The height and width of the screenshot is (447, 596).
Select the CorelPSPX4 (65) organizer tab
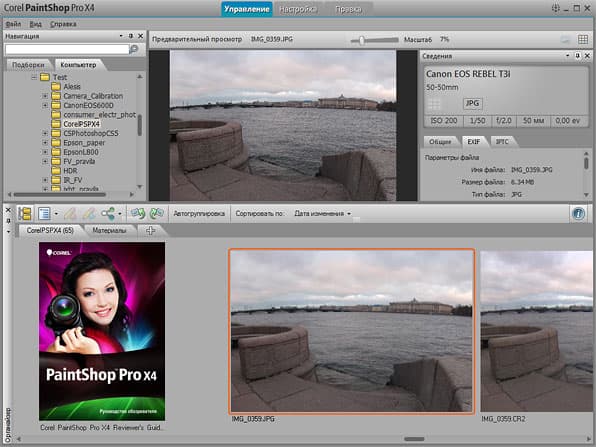pyautogui.click(x=50, y=230)
